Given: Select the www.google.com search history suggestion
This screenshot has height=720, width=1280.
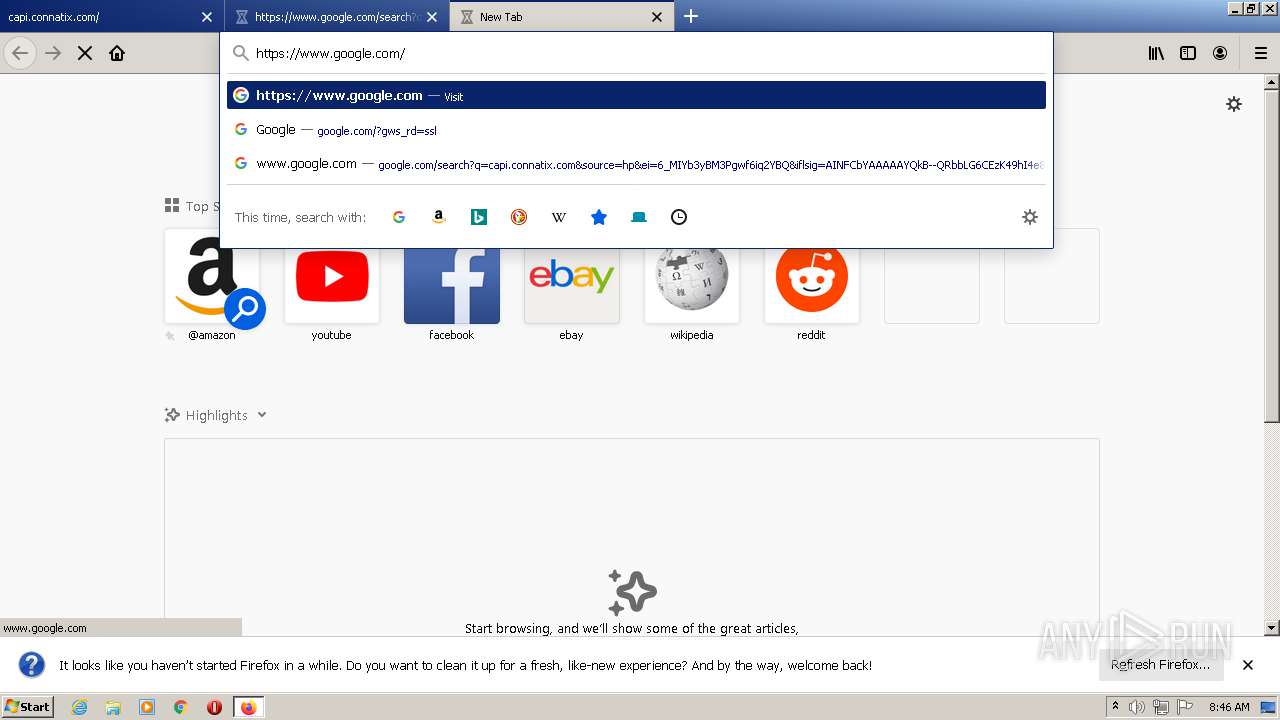Looking at the screenshot, I should pyautogui.click(x=636, y=164).
